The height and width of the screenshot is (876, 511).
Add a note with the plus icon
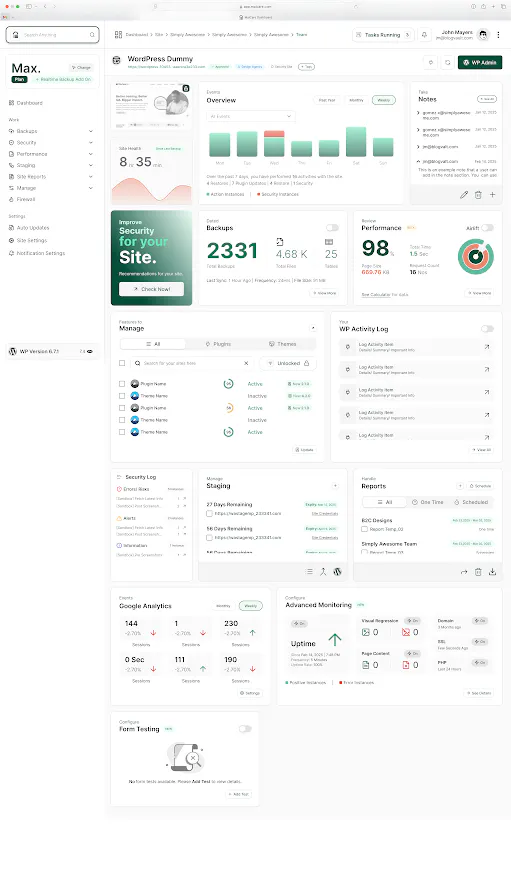(493, 195)
